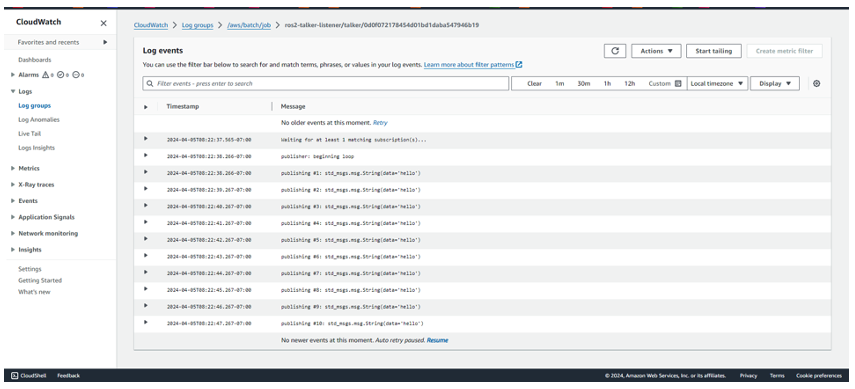Refresh the log events list

point(615,51)
